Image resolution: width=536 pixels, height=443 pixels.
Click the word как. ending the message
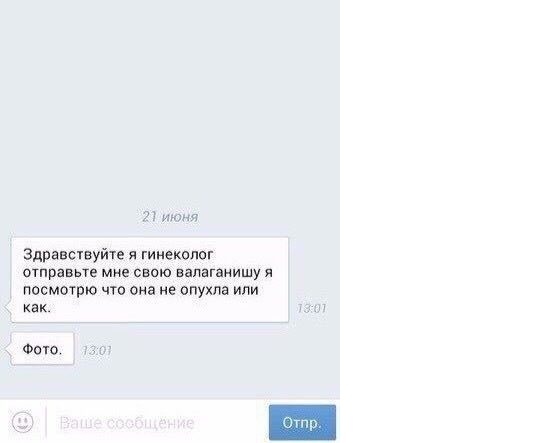37,307
